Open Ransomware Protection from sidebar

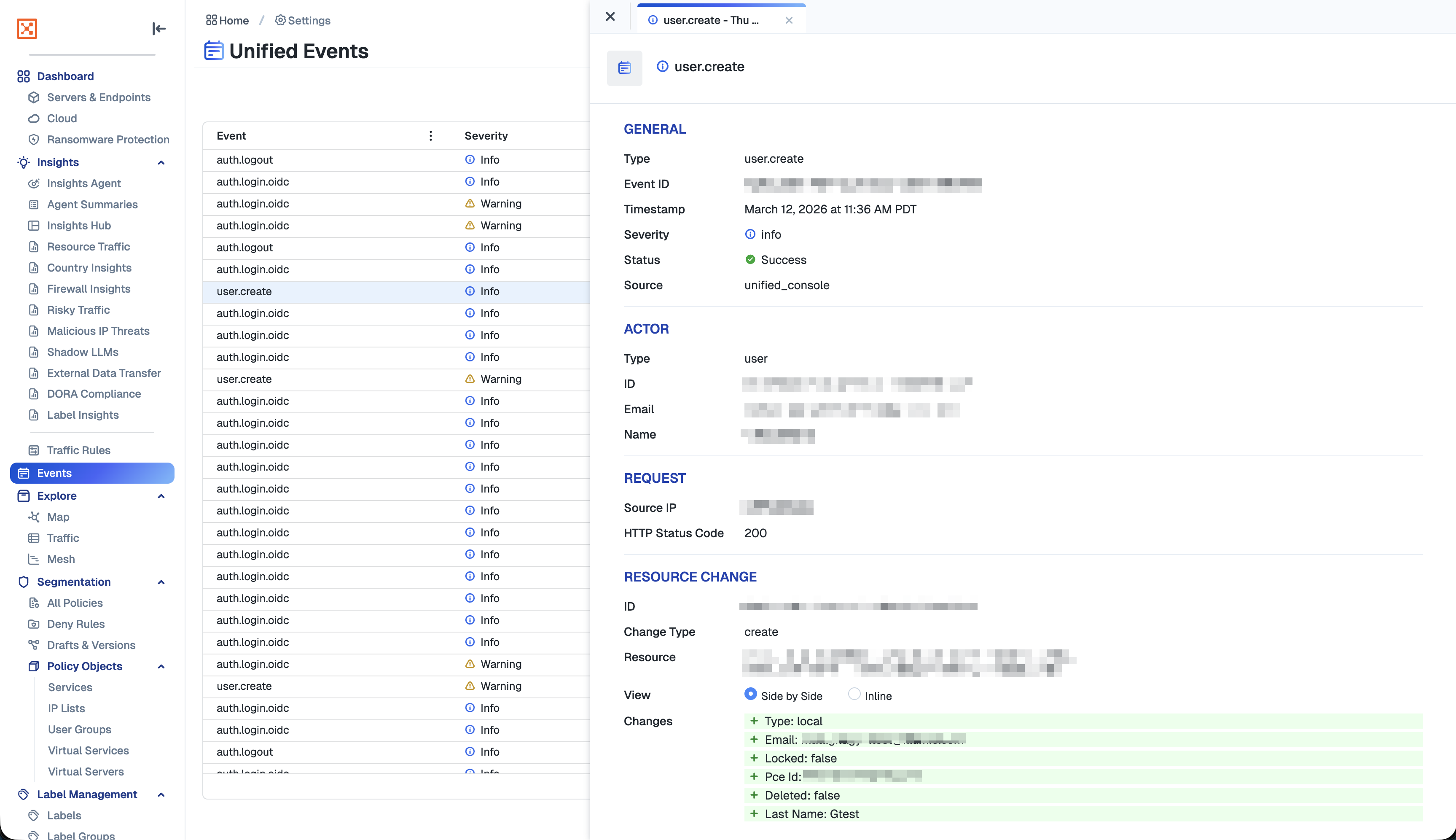[108, 140]
